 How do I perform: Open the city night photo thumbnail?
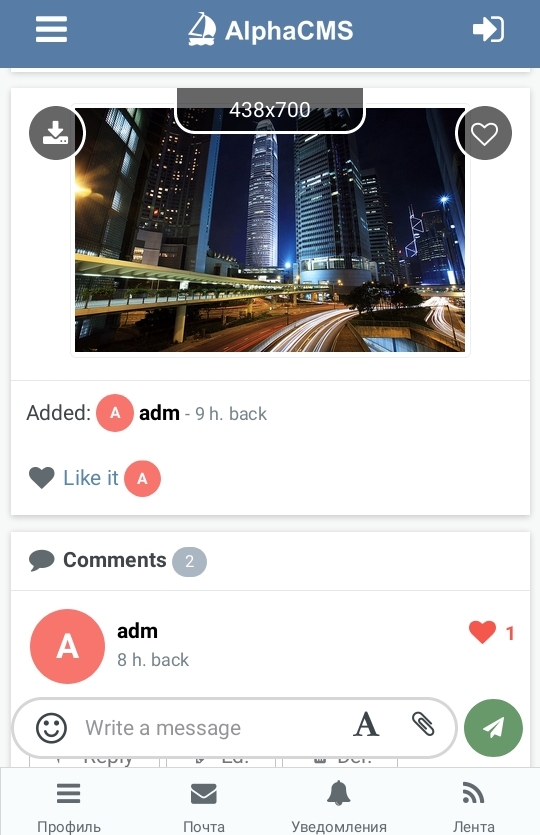click(270, 230)
